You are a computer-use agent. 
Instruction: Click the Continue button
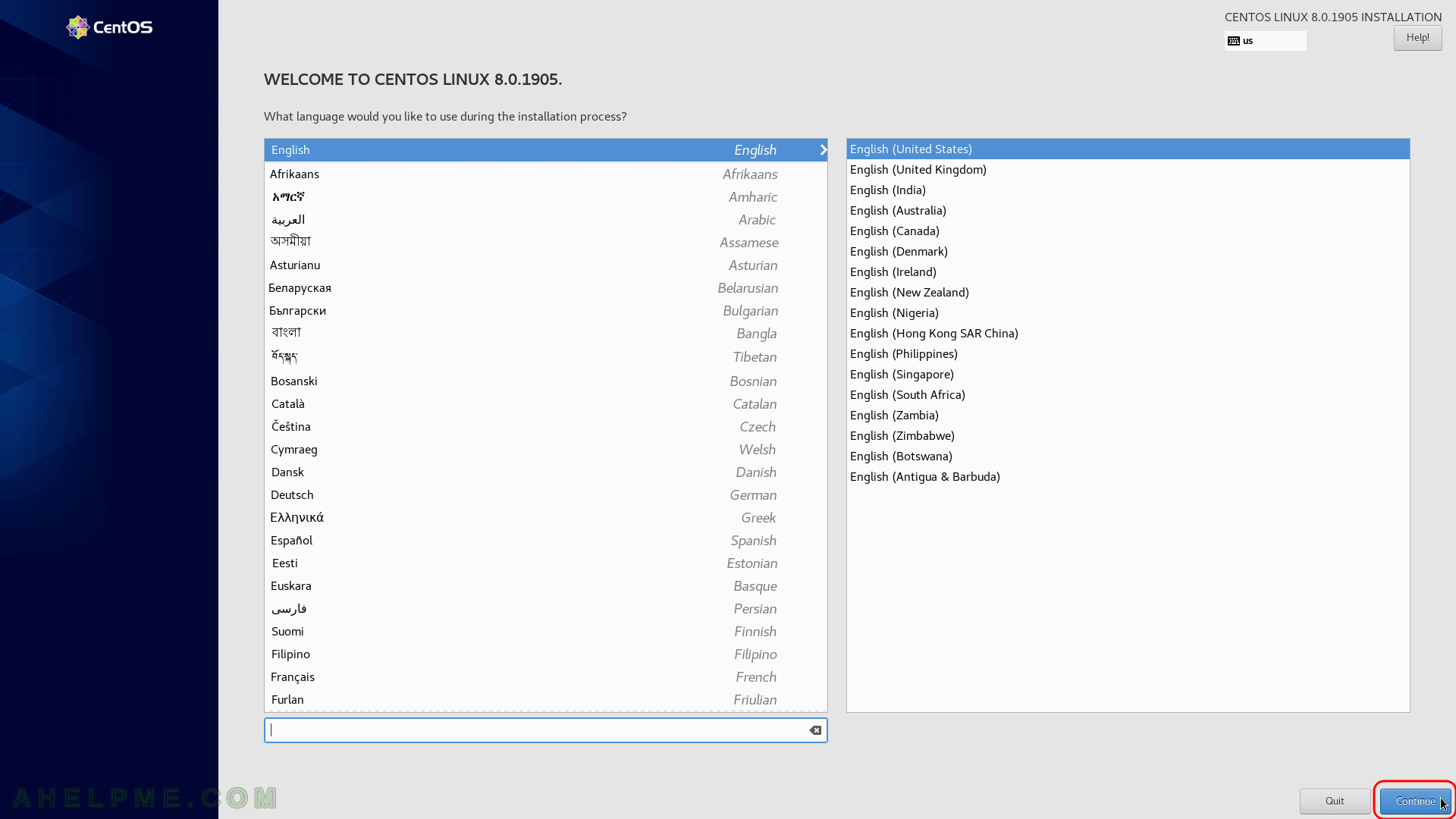point(1415,801)
